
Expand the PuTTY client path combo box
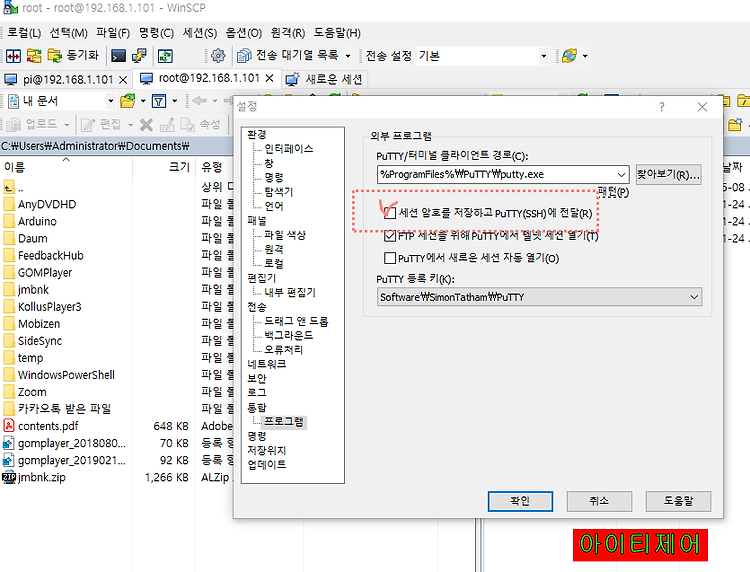[x=621, y=175]
